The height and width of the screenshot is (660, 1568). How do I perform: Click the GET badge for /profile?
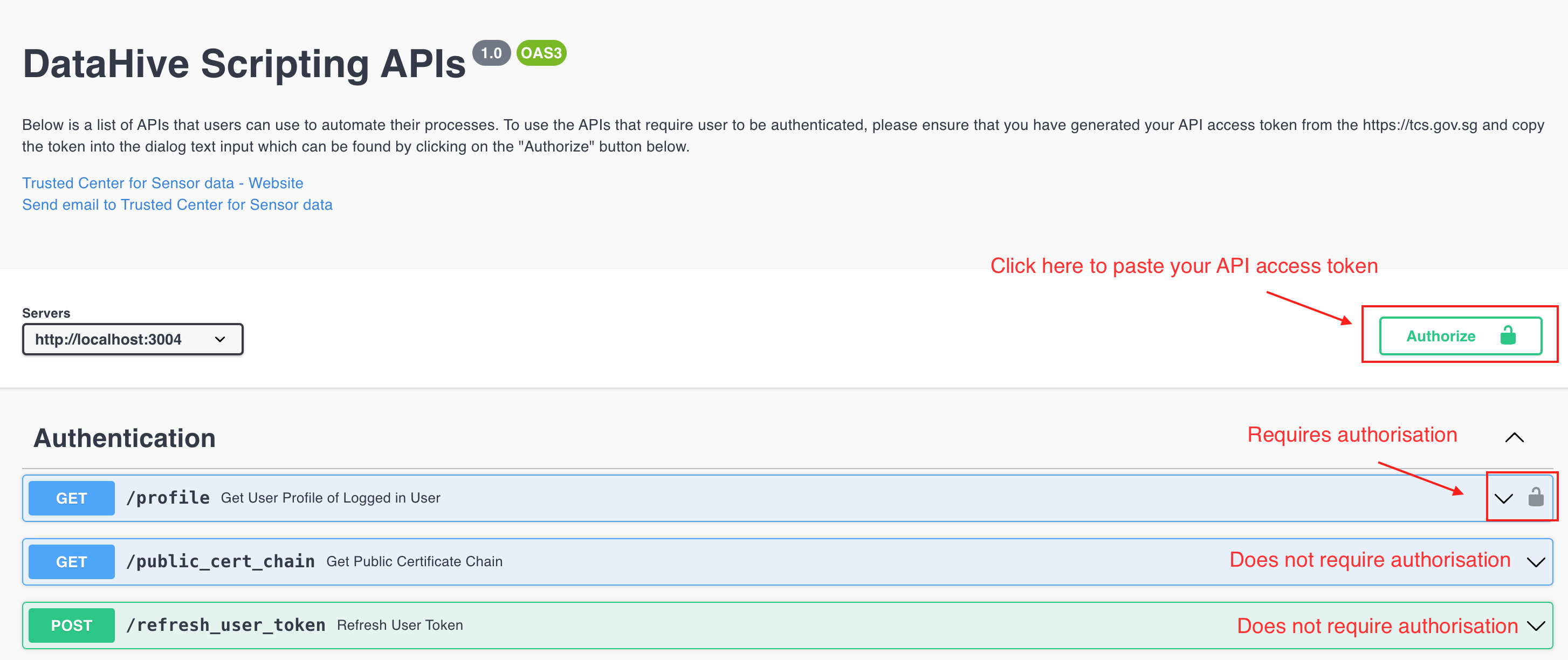(71, 498)
